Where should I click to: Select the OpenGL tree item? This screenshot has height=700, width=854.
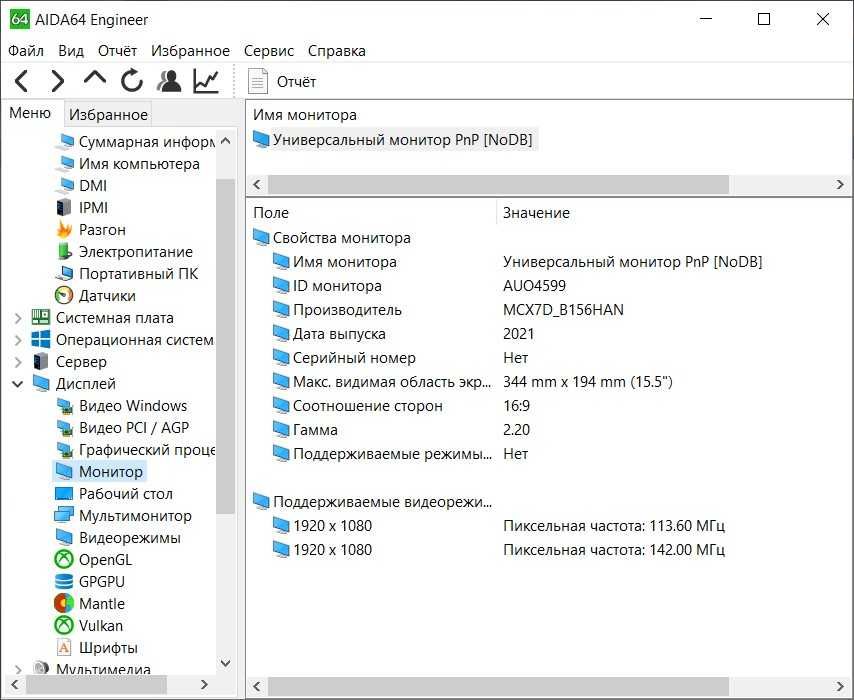point(94,559)
